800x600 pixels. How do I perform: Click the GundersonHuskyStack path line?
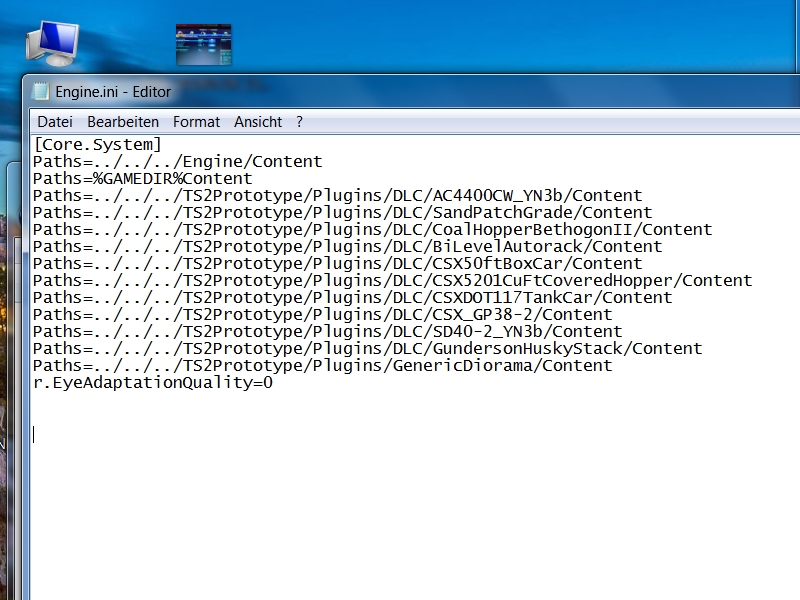click(368, 348)
